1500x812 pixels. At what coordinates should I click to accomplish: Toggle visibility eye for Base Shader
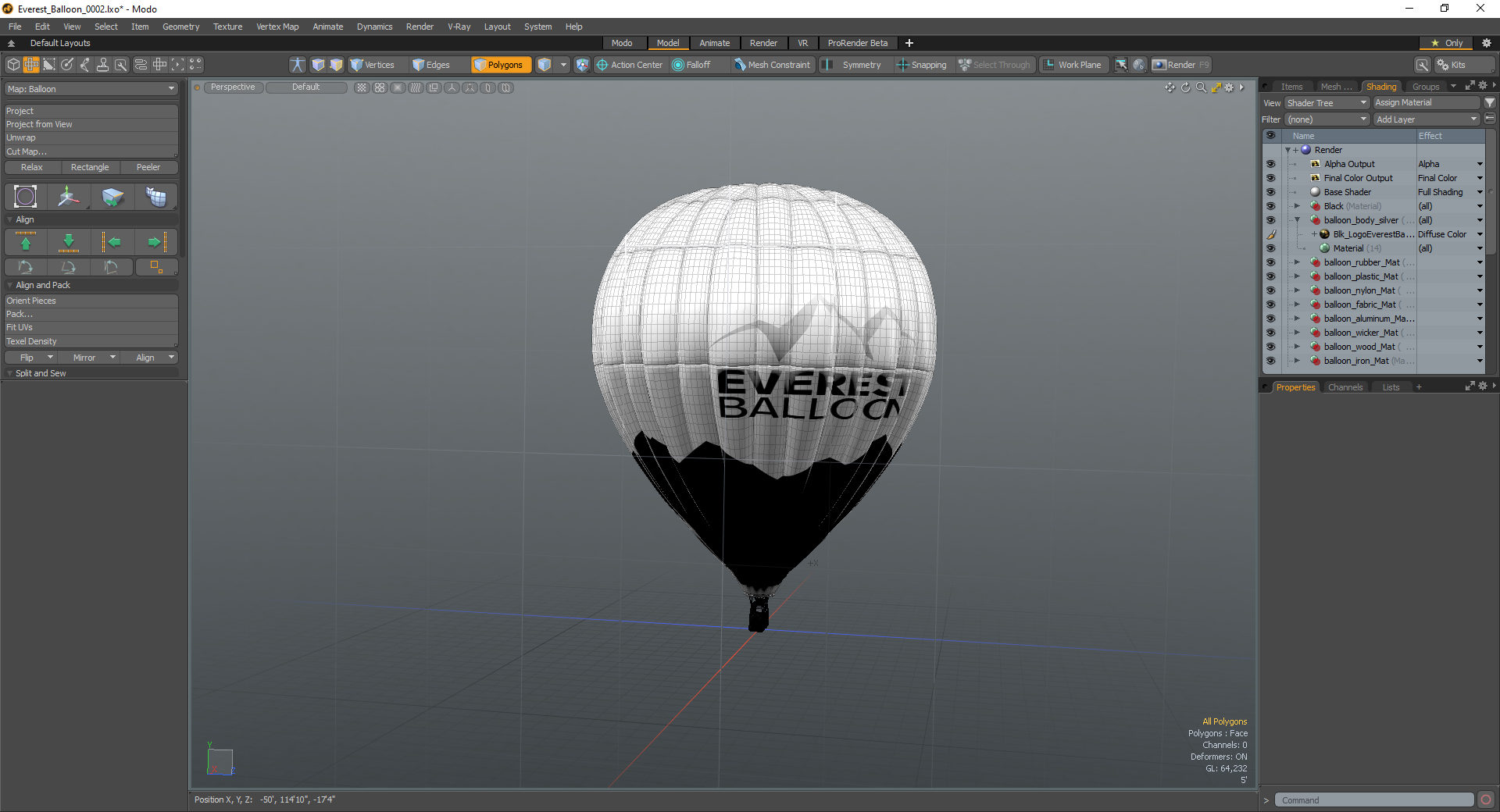click(x=1270, y=192)
